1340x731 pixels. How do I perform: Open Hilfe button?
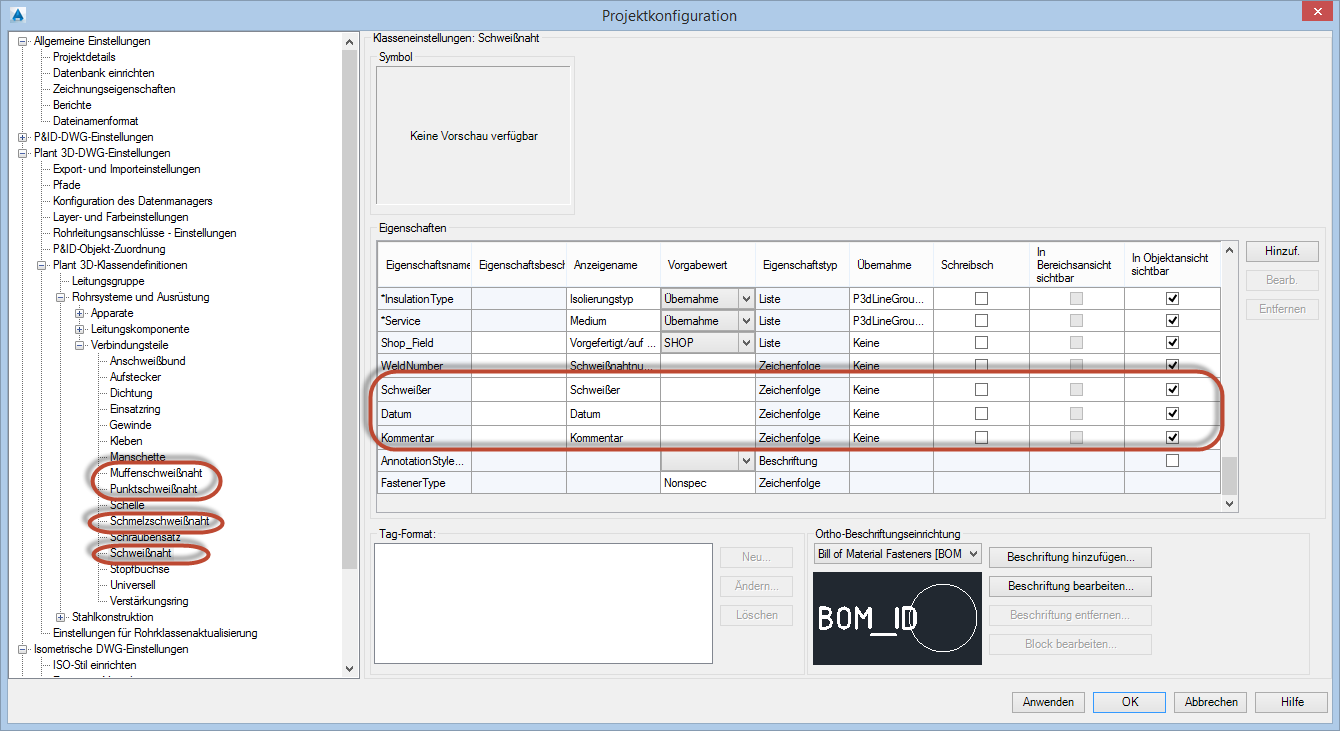(x=1292, y=702)
